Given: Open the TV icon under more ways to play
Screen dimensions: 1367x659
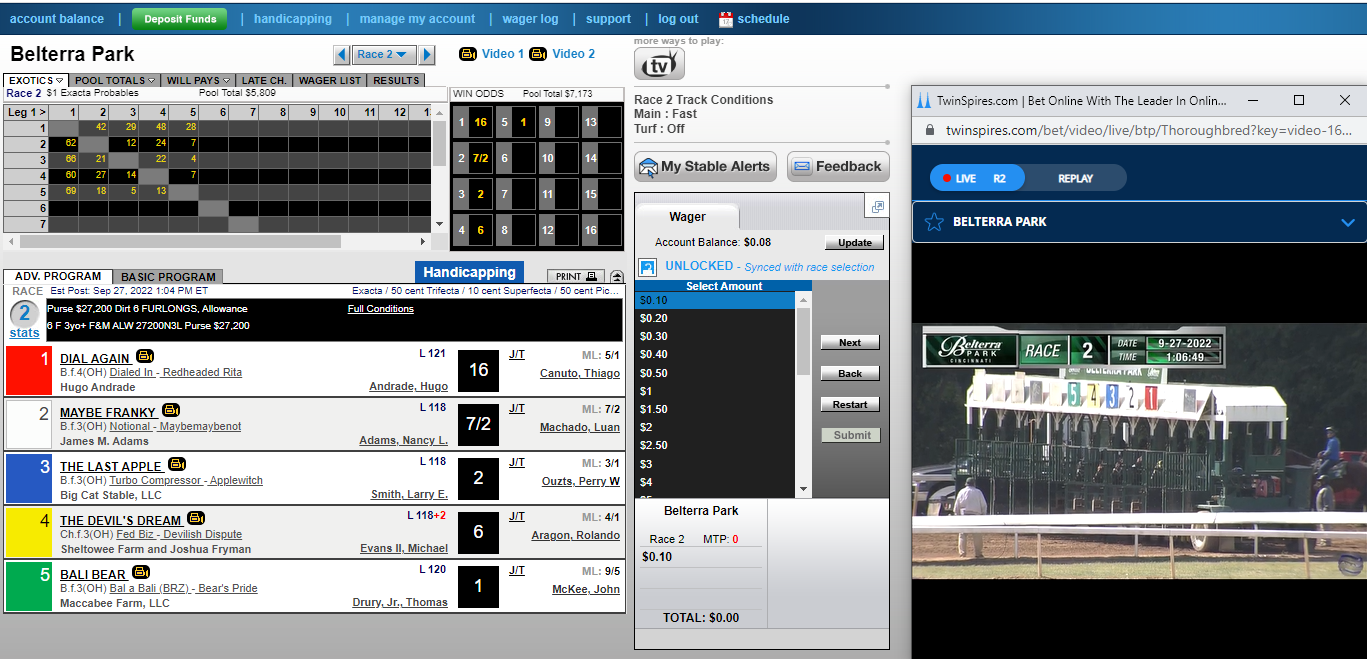Looking at the screenshot, I should pyautogui.click(x=659, y=65).
